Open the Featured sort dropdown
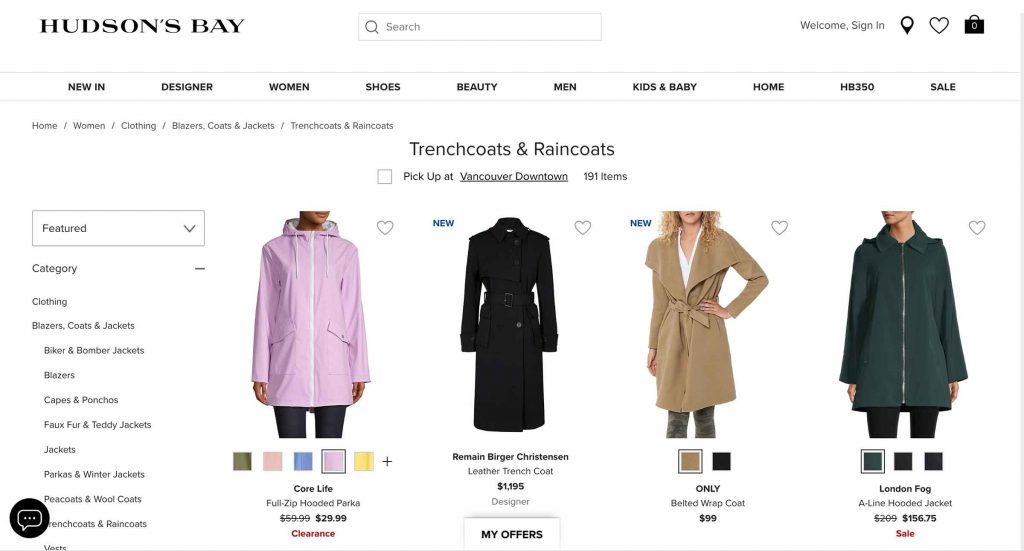The width and height of the screenshot is (1024, 551). pyautogui.click(x=118, y=228)
